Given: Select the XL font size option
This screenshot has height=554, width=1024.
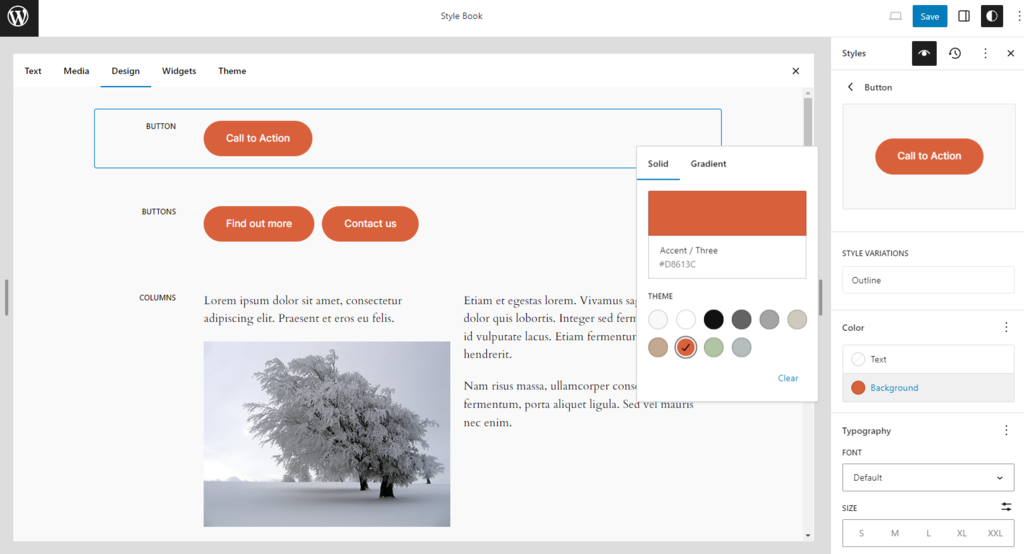Looking at the screenshot, I should 962,533.
